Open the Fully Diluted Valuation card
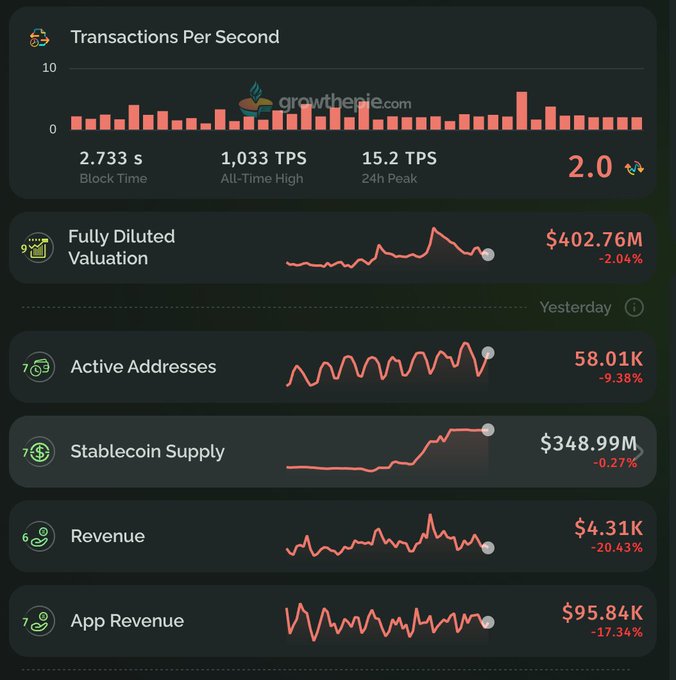Image resolution: width=676 pixels, height=680 pixels. [x=333, y=248]
